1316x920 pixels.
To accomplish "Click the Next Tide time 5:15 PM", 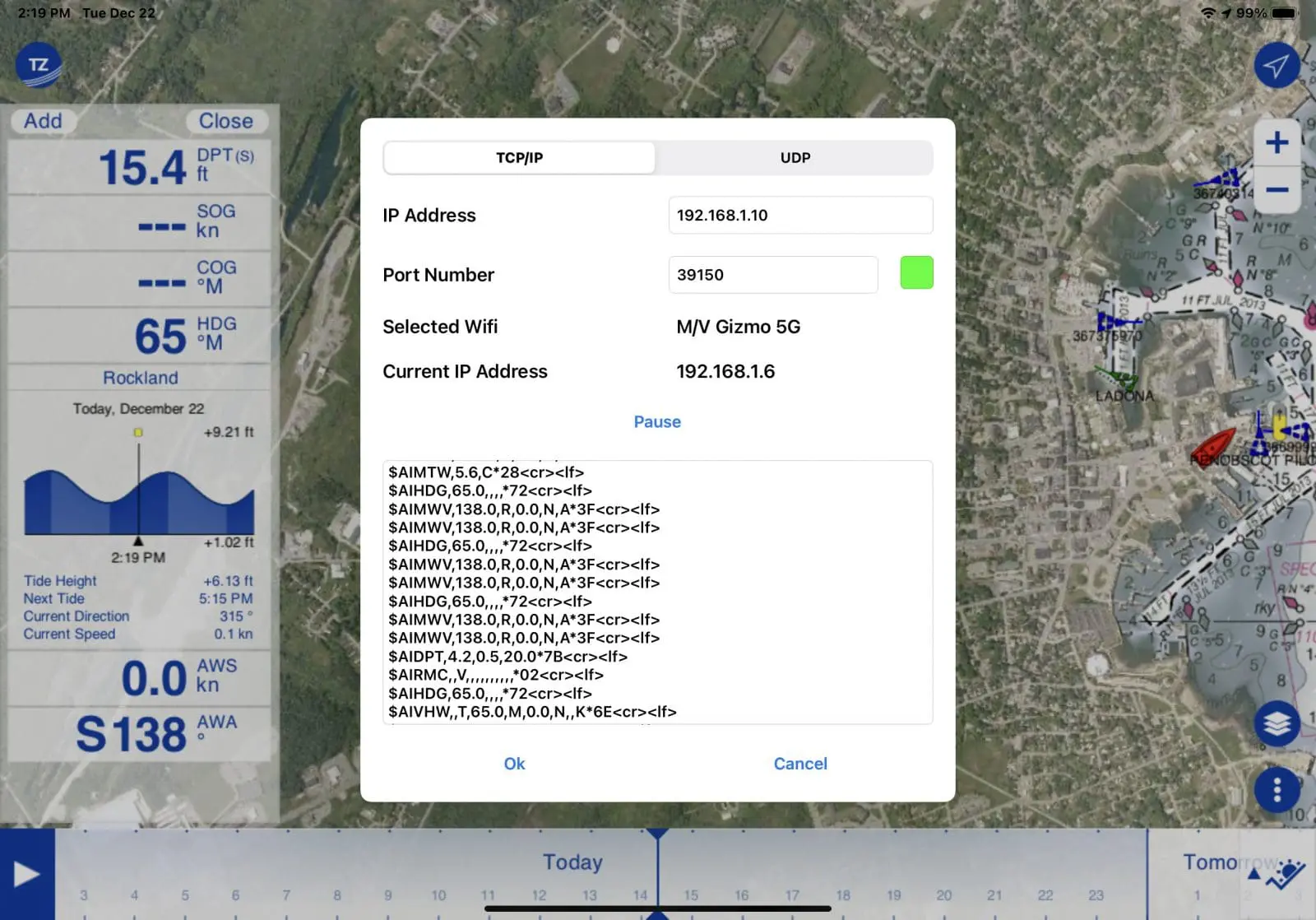I will [x=225, y=598].
